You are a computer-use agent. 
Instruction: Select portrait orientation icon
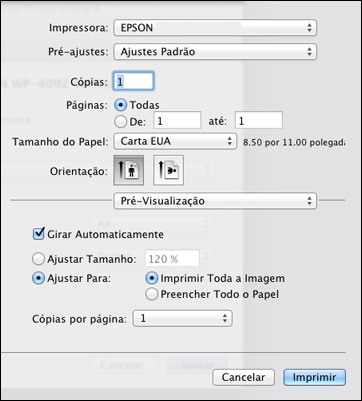129,170
